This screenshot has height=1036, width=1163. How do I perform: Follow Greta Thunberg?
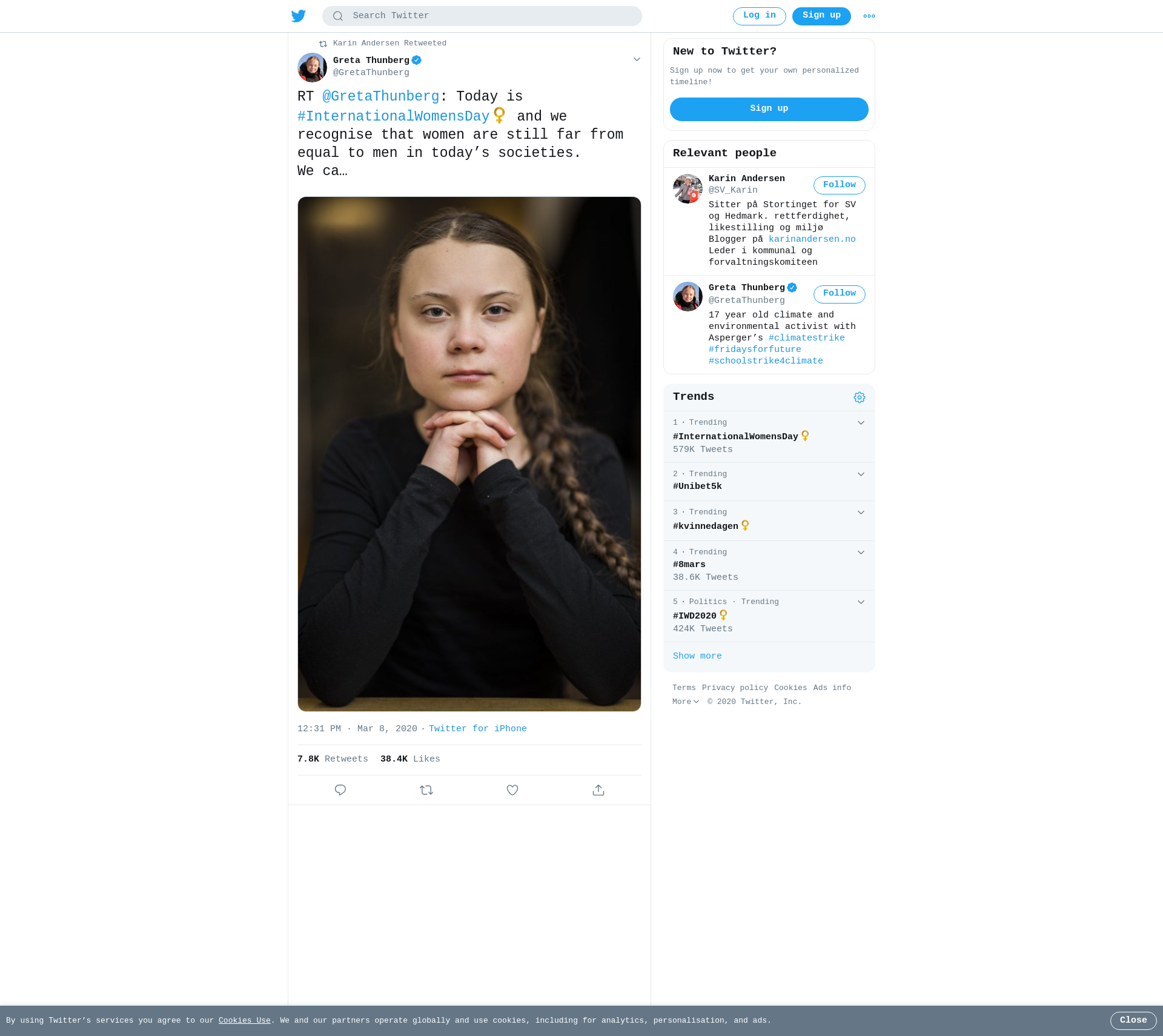point(840,294)
